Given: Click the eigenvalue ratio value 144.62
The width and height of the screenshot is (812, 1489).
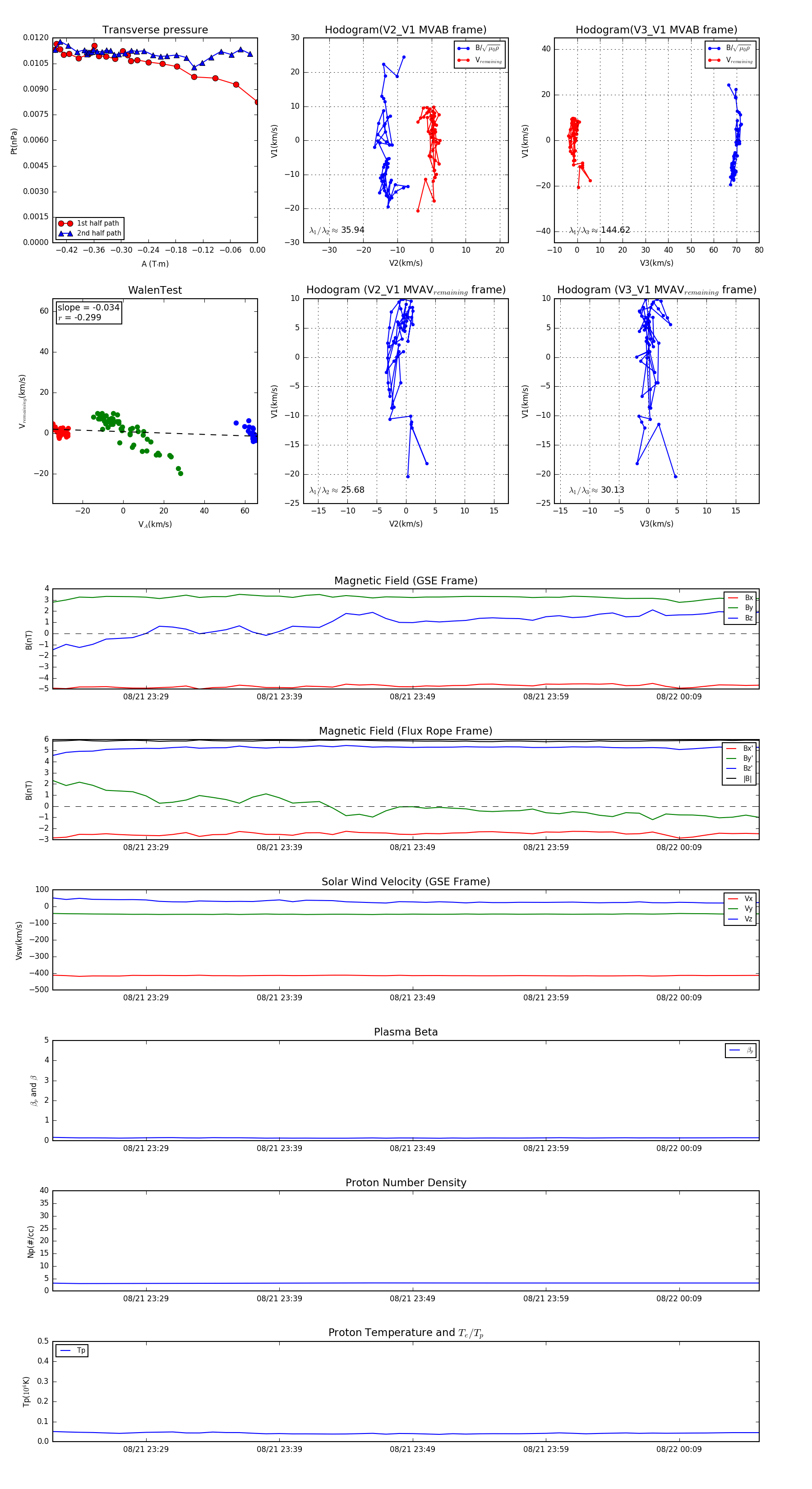Looking at the screenshot, I should tap(615, 230).
